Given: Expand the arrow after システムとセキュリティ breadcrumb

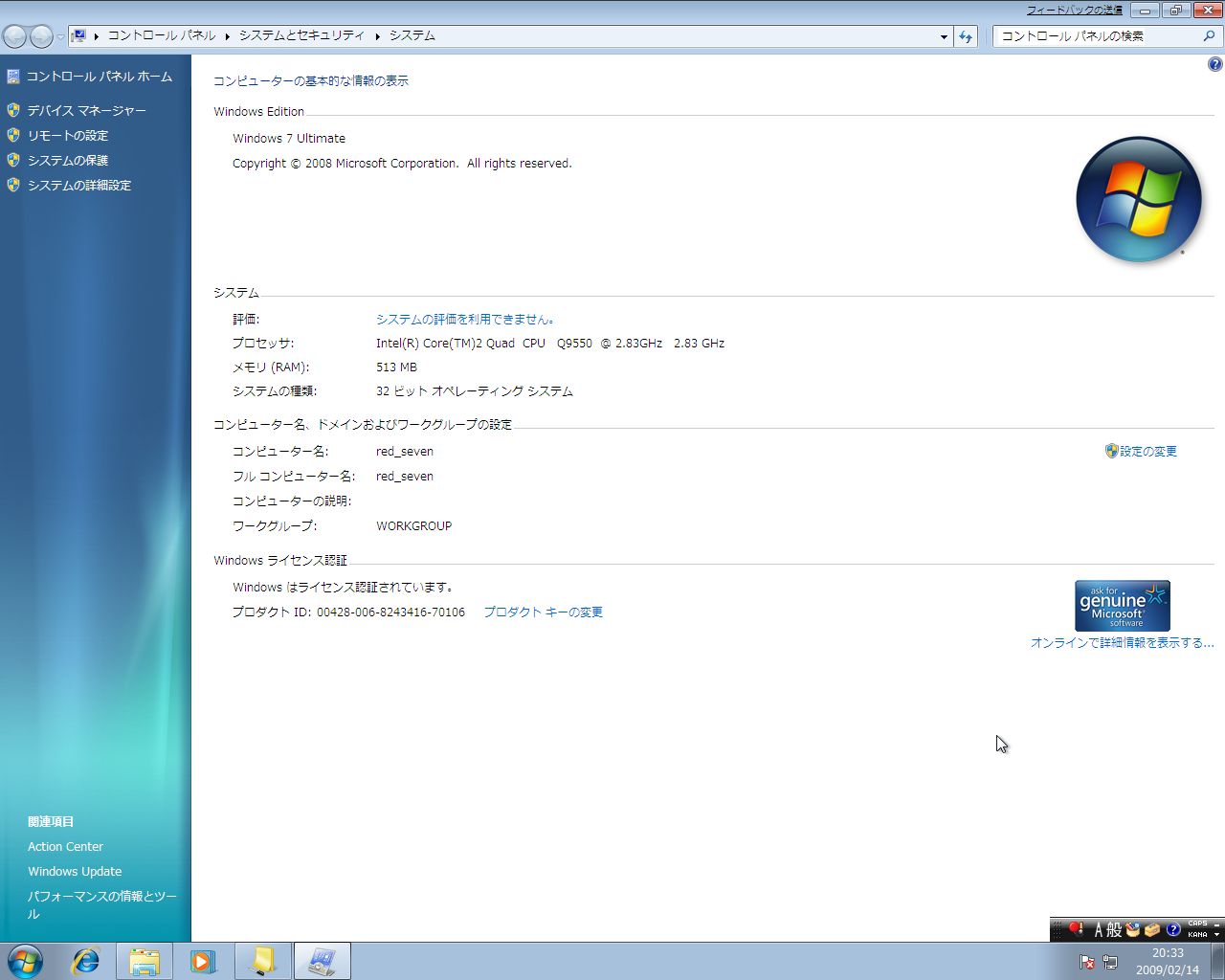Looking at the screenshot, I should point(378,36).
